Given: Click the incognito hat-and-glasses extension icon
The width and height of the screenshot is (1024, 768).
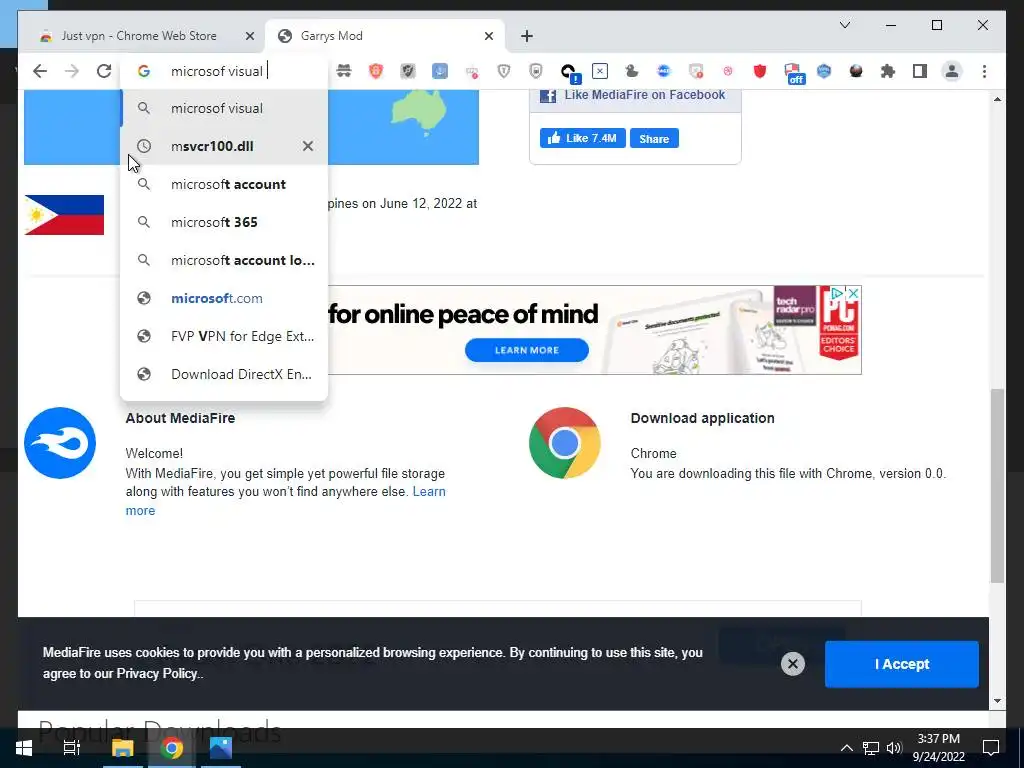Looking at the screenshot, I should pos(344,71).
